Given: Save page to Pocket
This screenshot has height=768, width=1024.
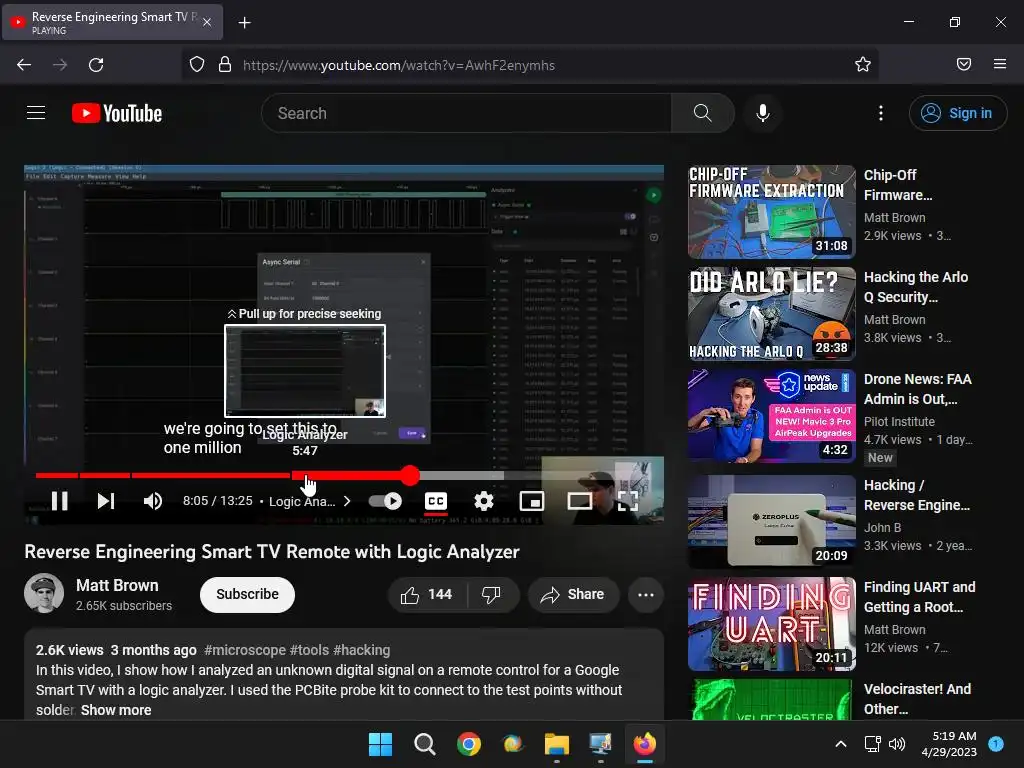Looking at the screenshot, I should 964,64.
